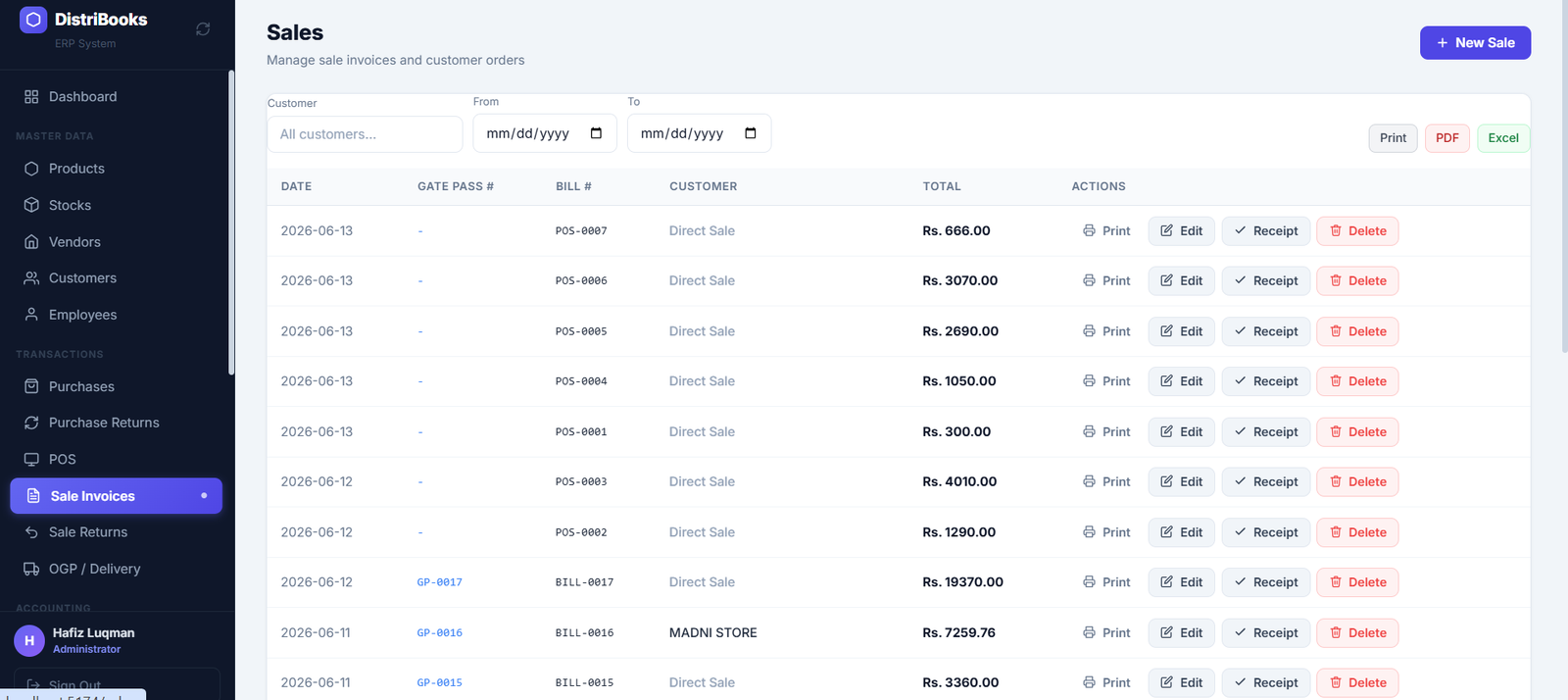1568x700 pixels.
Task: Delete invoice BILL-0016
Action: pyautogui.click(x=1357, y=633)
